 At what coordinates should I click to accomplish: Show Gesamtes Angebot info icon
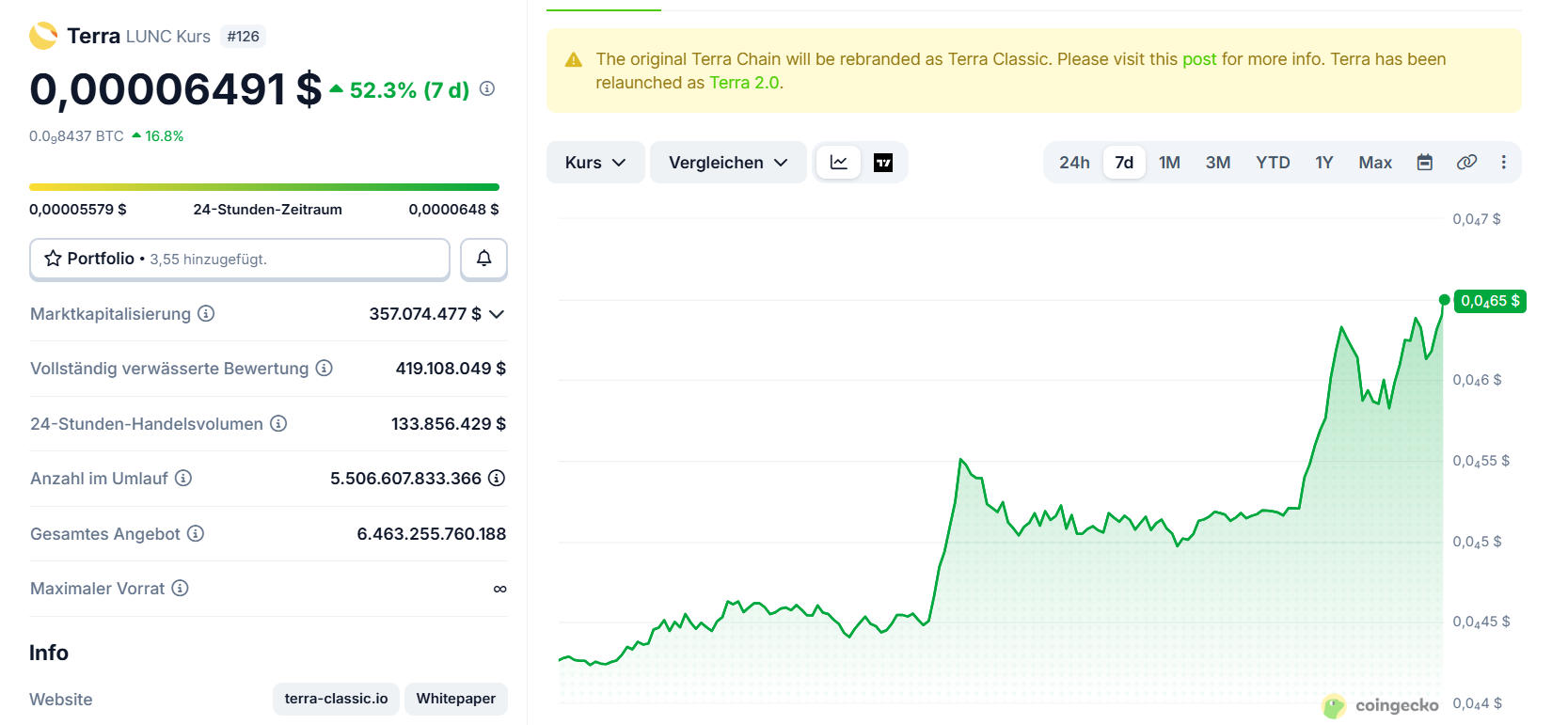pyautogui.click(x=196, y=533)
